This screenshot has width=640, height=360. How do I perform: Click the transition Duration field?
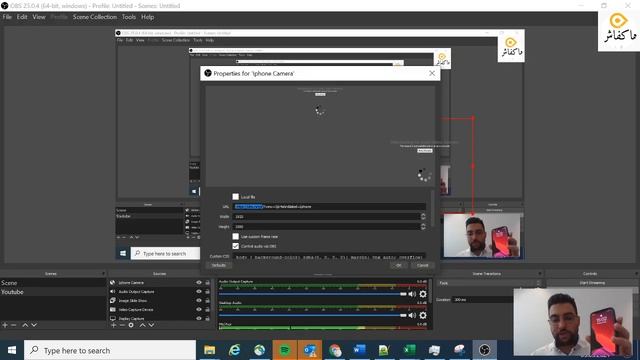click(484, 300)
